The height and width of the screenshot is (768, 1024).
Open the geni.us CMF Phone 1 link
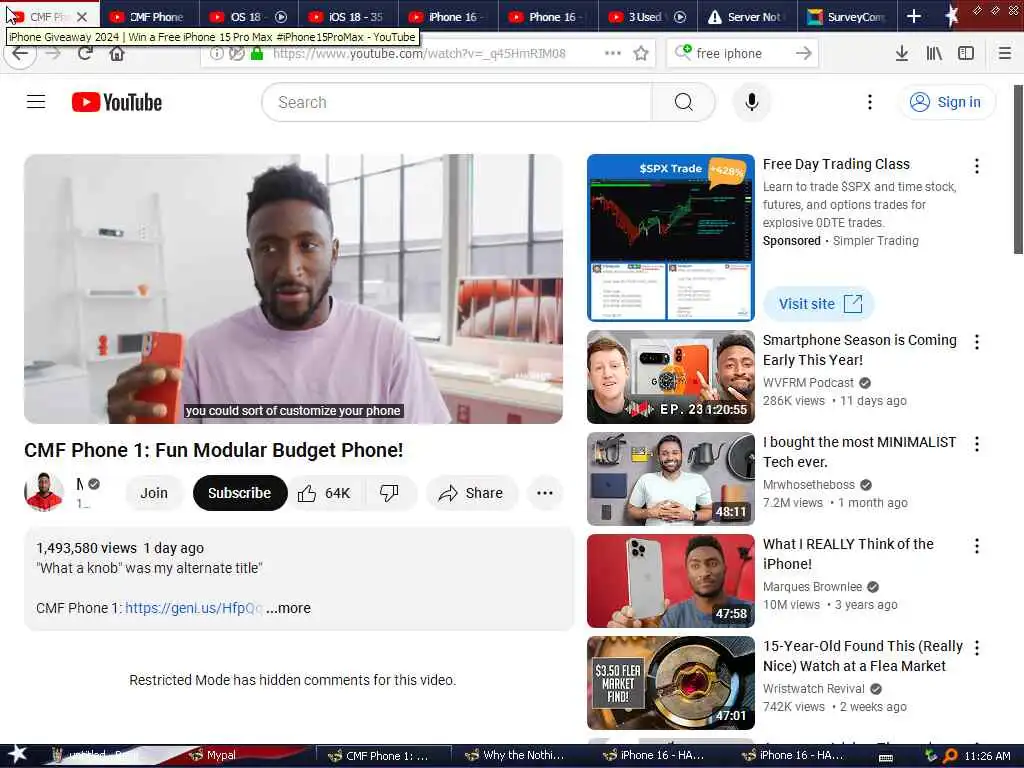[x=194, y=608]
